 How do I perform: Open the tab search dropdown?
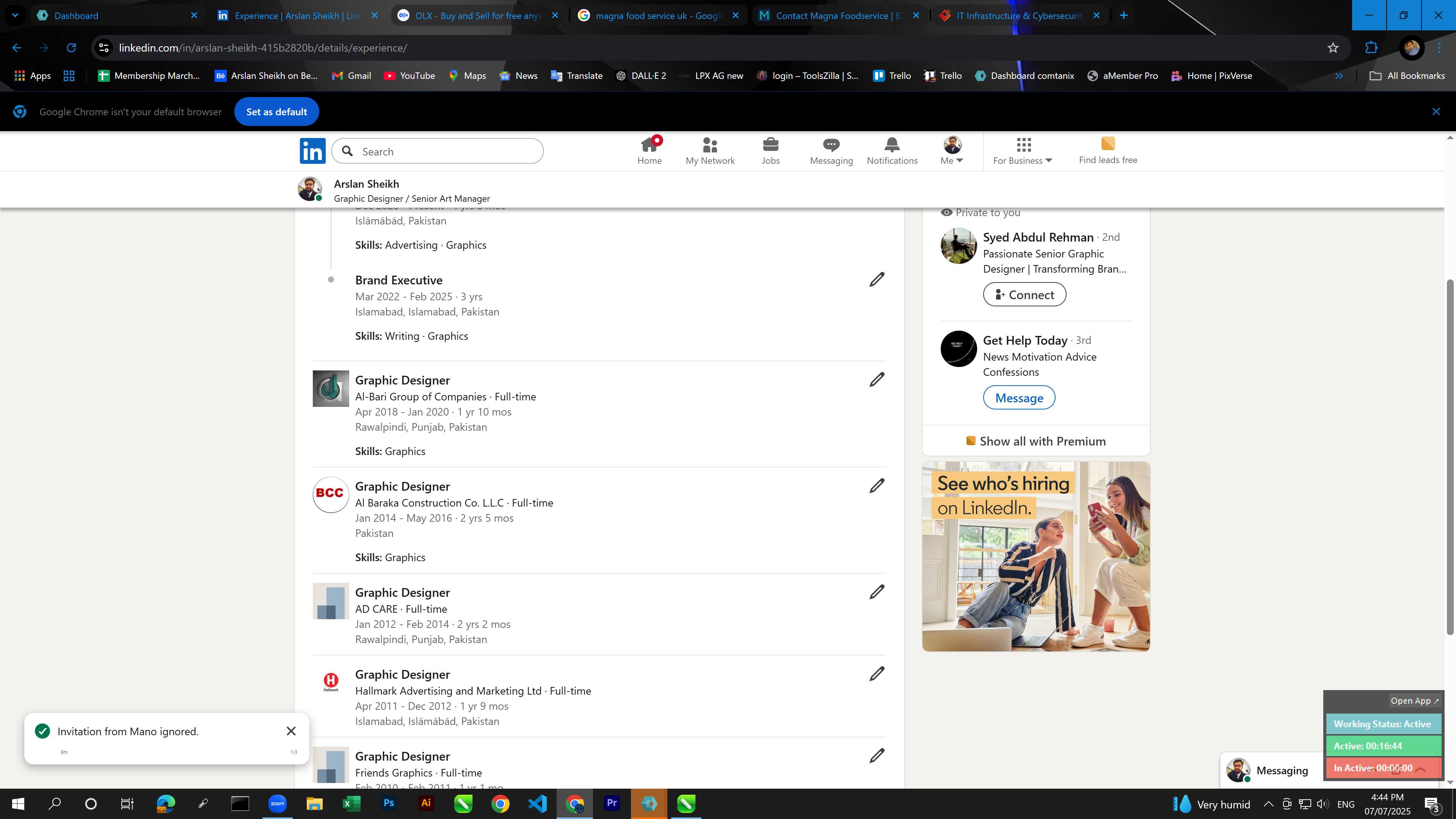tap(15, 15)
